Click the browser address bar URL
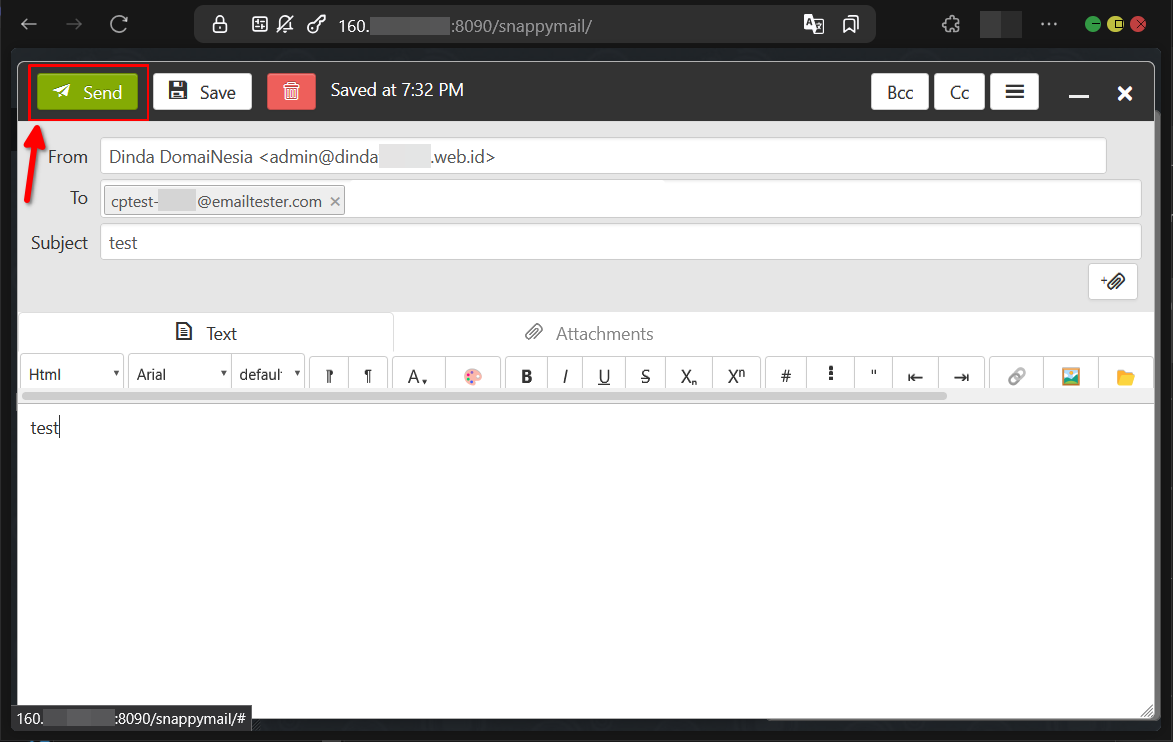This screenshot has height=742, width=1173. [465, 26]
